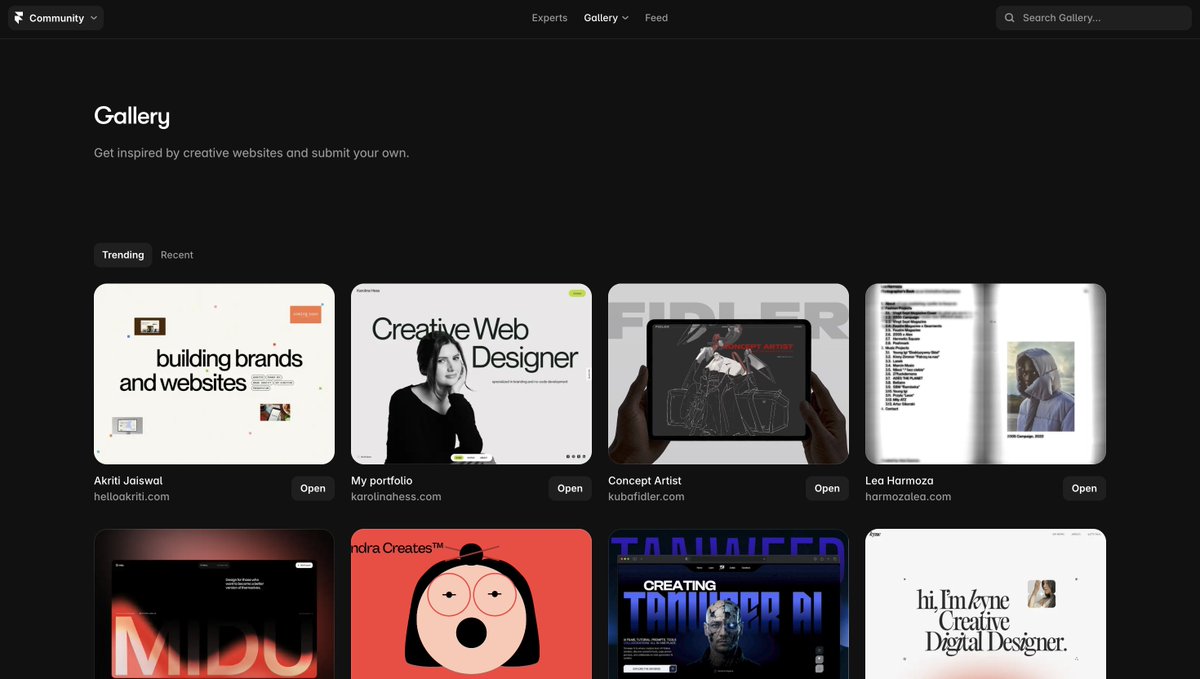Go to the Experts page
This screenshot has height=679, width=1200.
click(x=549, y=18)
